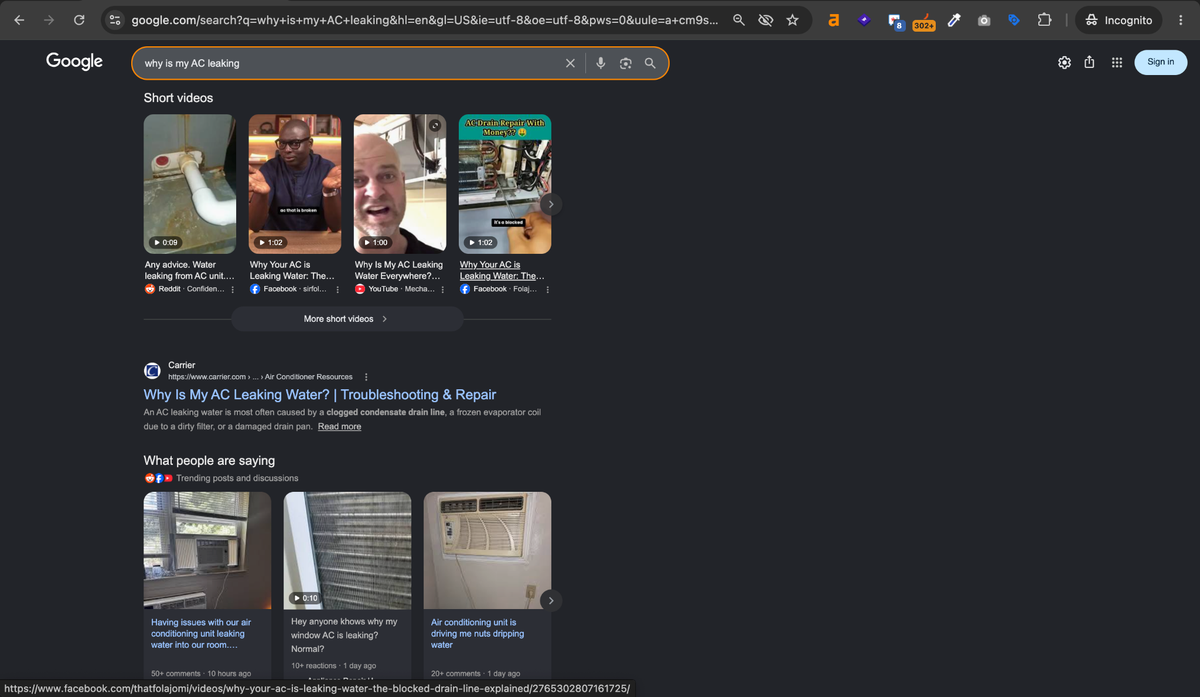Screen dimensions: 1200x697
Task: Click 'Read more' in Carrier snippet
Action: click(340, 427)
